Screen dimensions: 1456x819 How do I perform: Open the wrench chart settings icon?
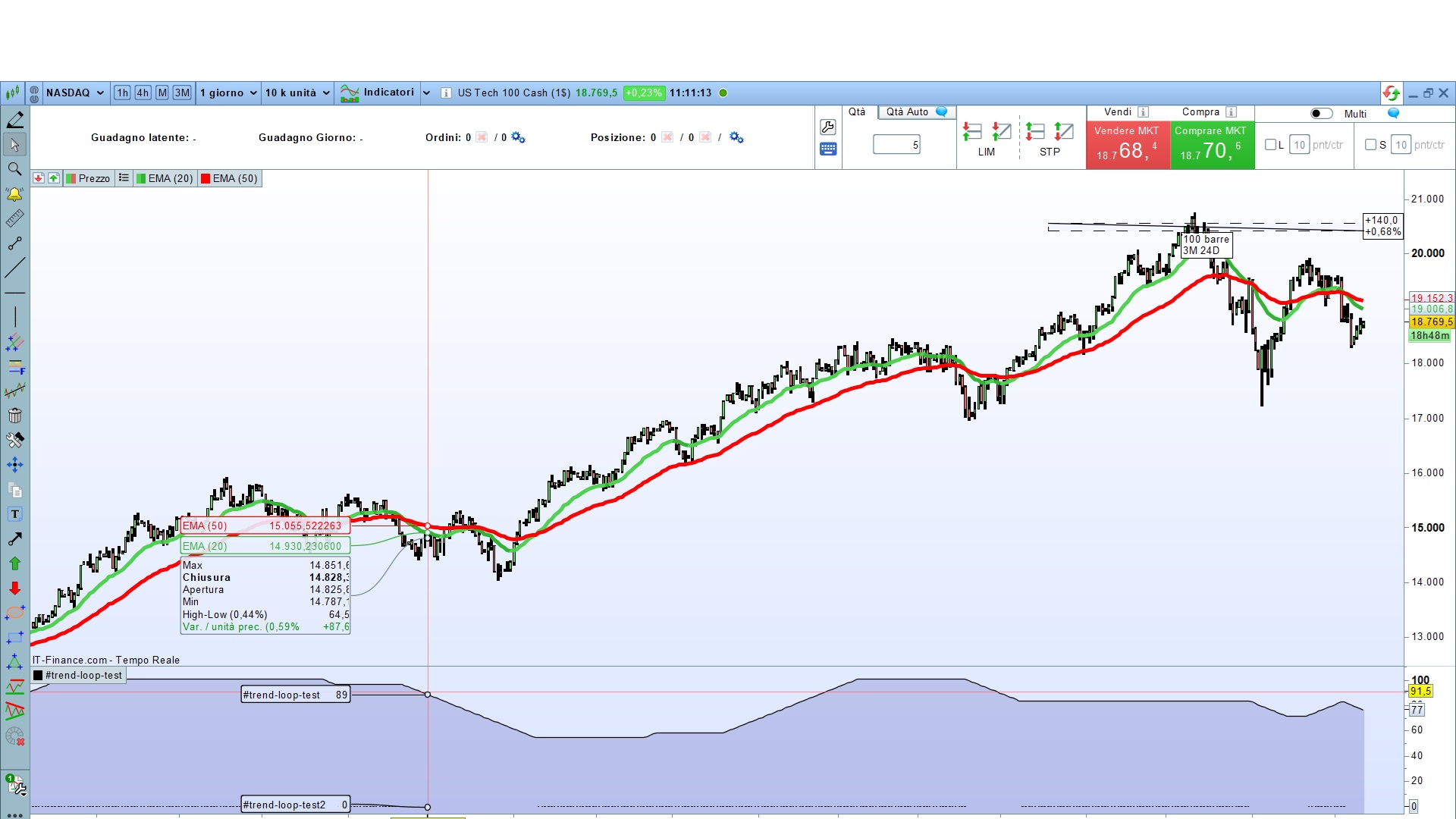[828, 127]
